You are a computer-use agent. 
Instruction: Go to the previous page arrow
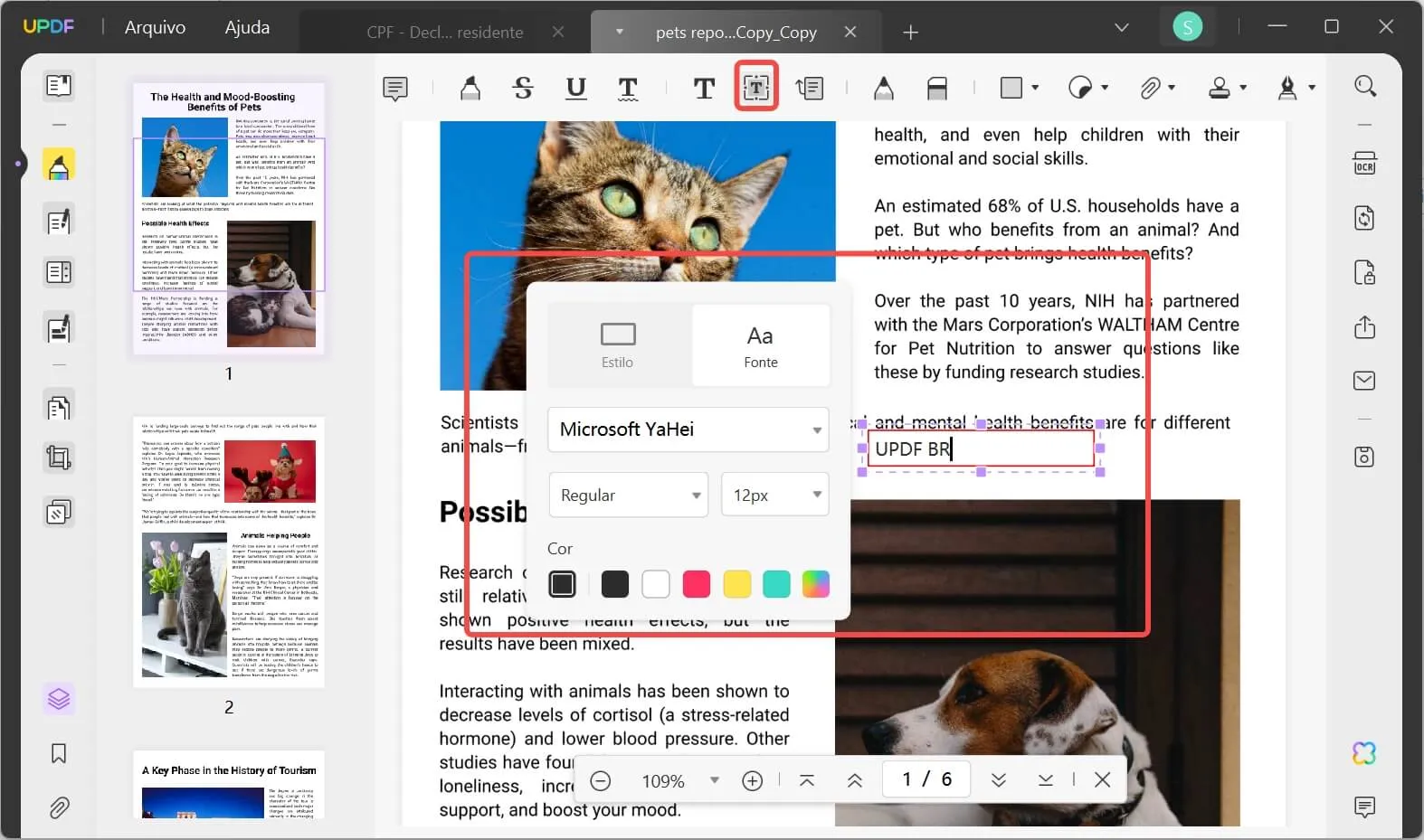[x=854, y=780]
